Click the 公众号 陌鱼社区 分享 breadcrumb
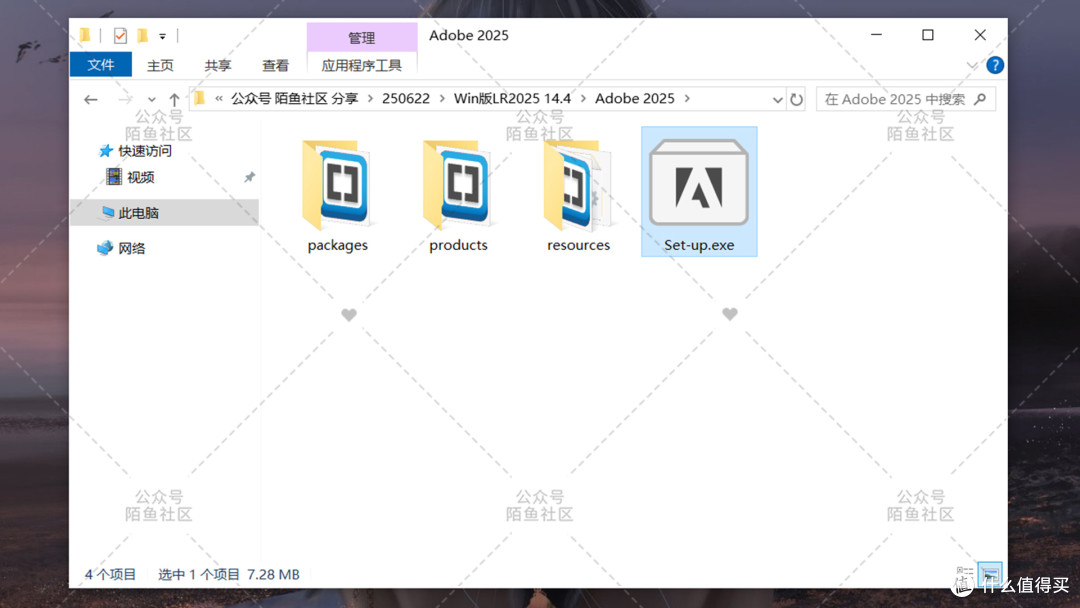This screenshot has height=608, width=1080. click(294, 98)
